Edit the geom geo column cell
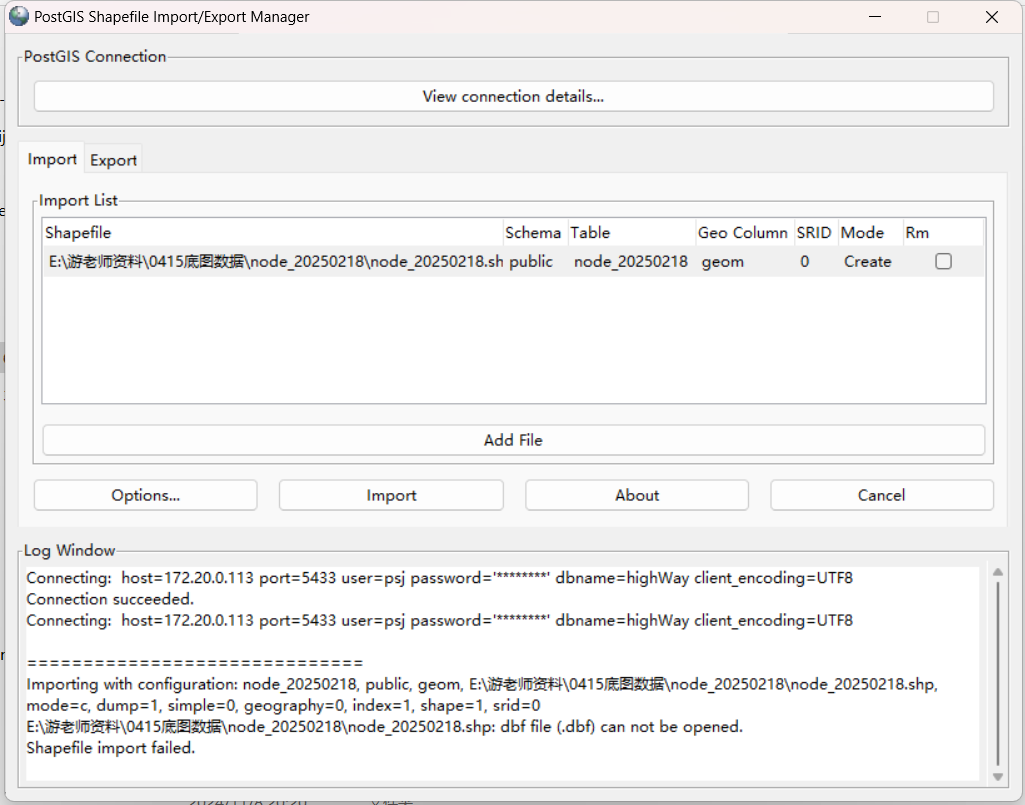1025x805 pixels. tap(745, 262)
